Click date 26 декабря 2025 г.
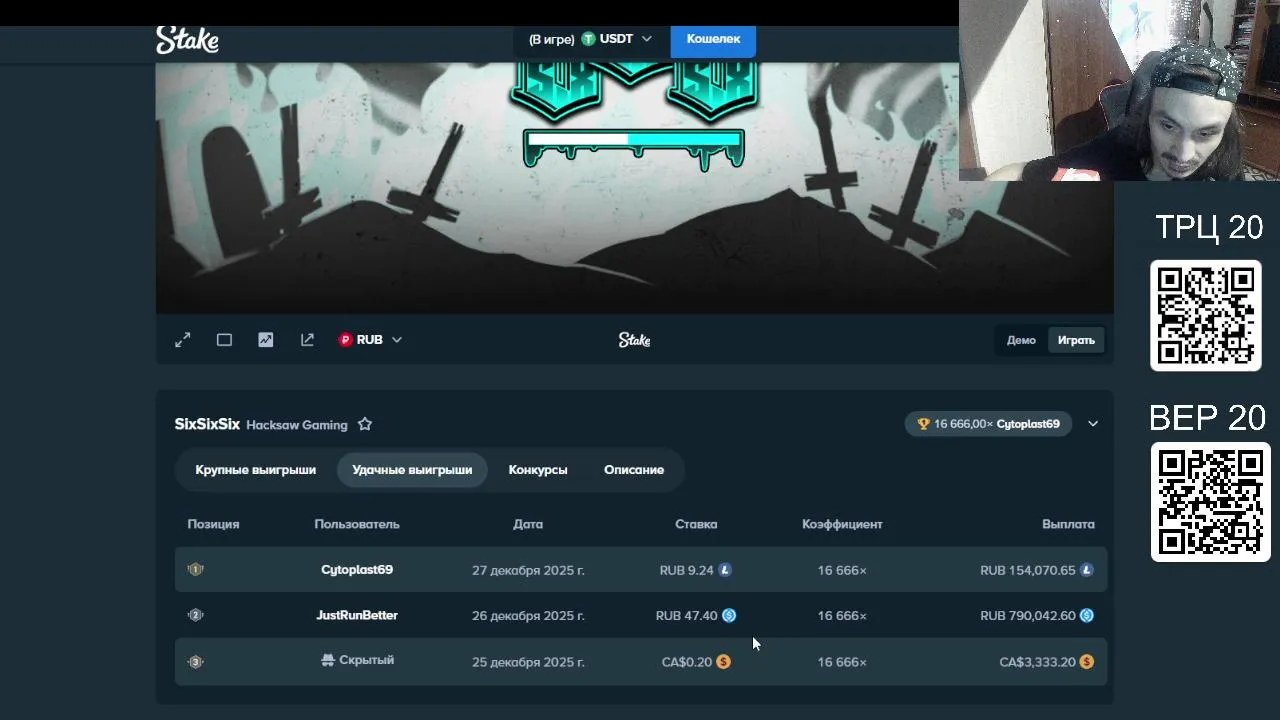Image resolution: width=1280 pixels, height=720 pixels. tap(528, 615)
